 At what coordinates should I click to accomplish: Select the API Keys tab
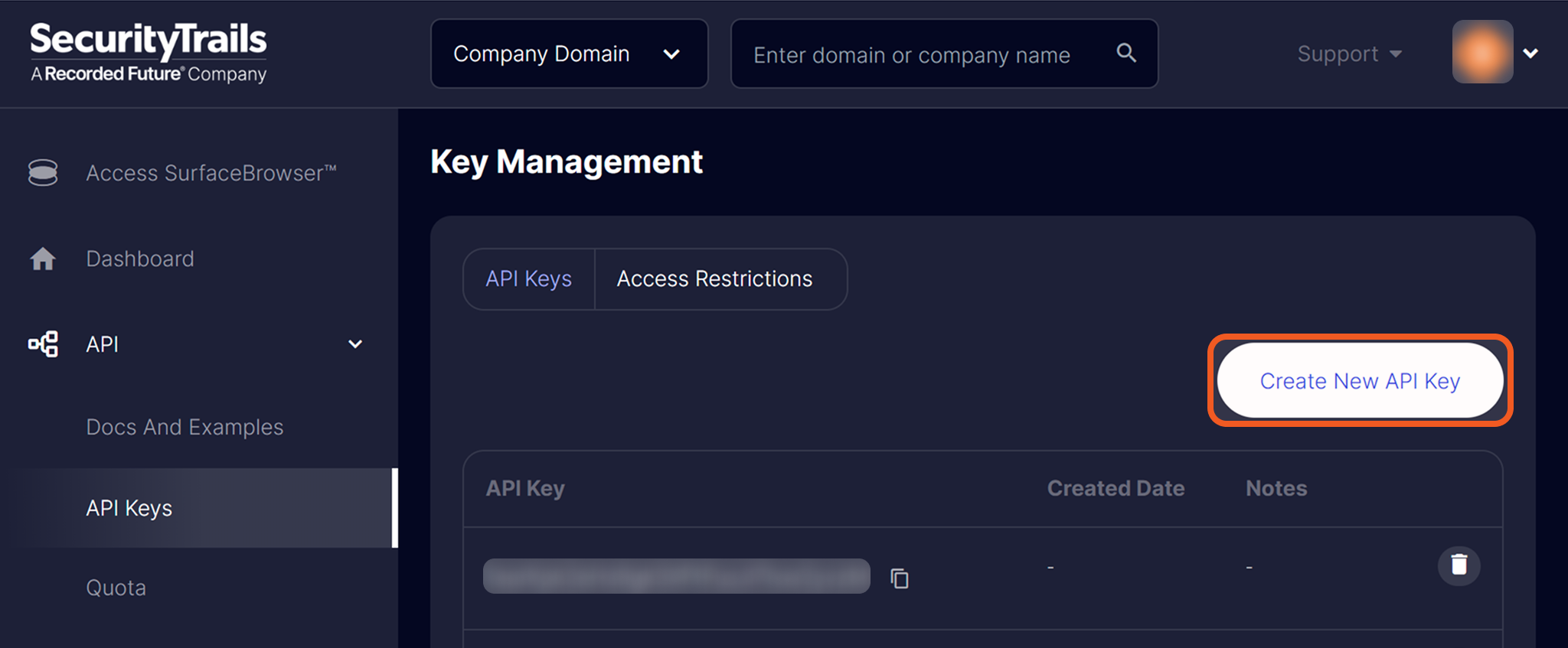click(x=528, y=279)
